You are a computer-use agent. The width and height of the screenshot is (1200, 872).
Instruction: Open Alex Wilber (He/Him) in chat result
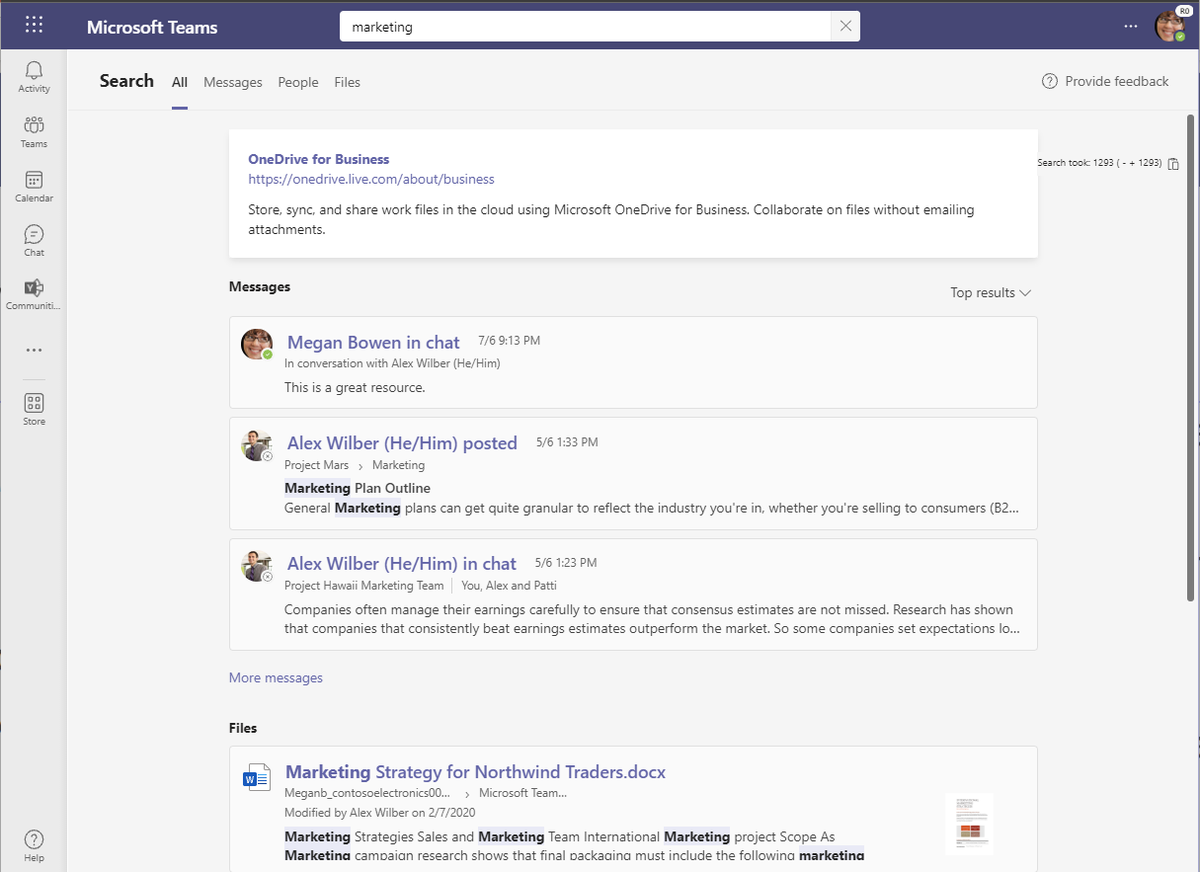click(x=401, y=564)
